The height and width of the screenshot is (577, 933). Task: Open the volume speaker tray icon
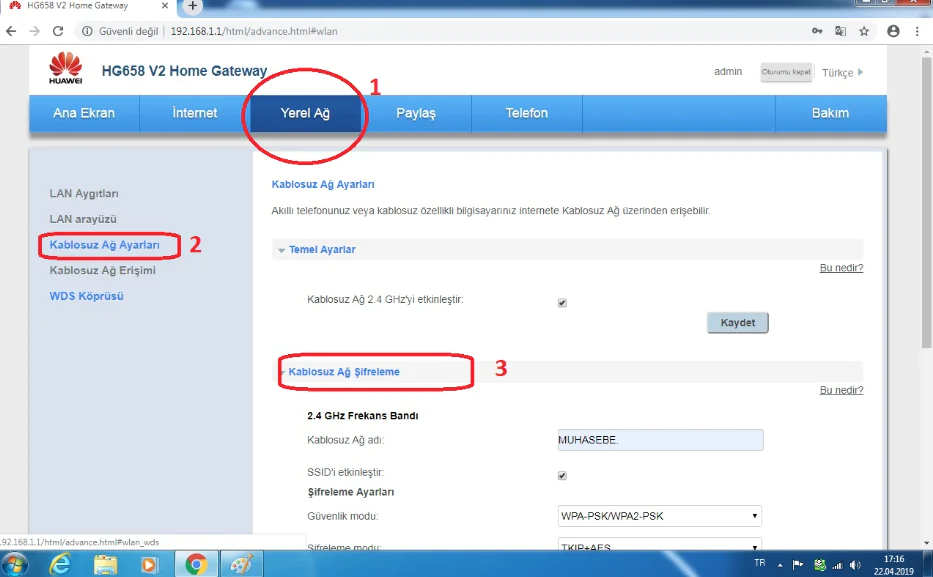pyautogui.click(x=855, y=565)
